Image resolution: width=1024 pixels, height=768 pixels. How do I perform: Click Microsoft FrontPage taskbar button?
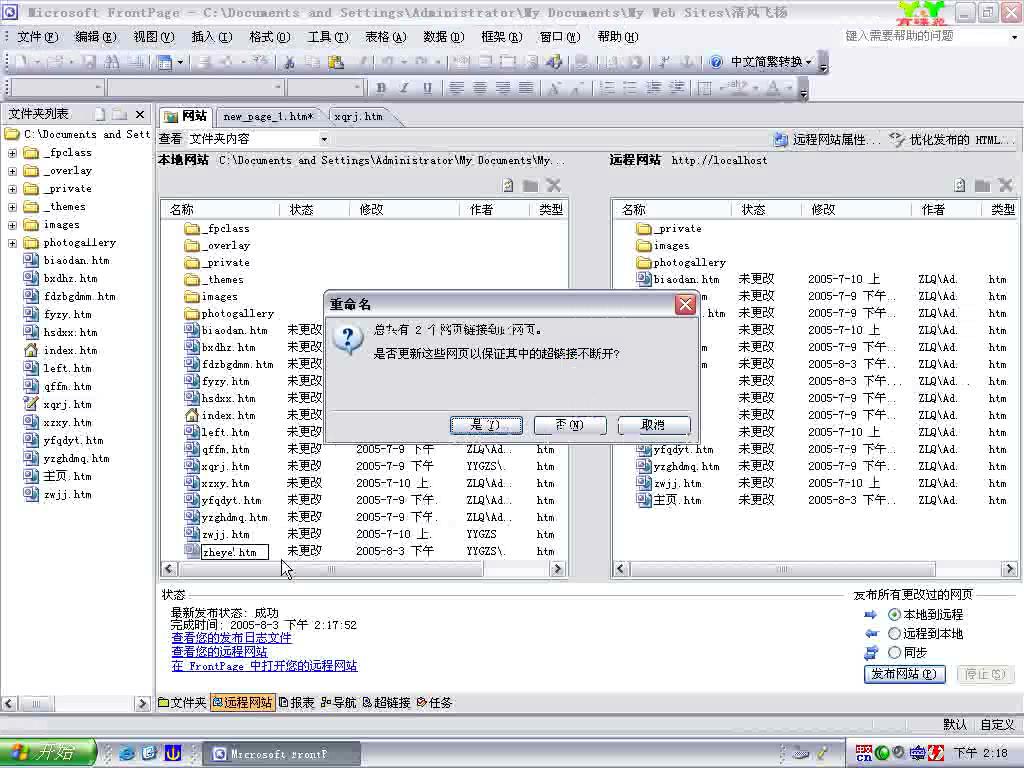pyautogui.click(x=282, y=754)
